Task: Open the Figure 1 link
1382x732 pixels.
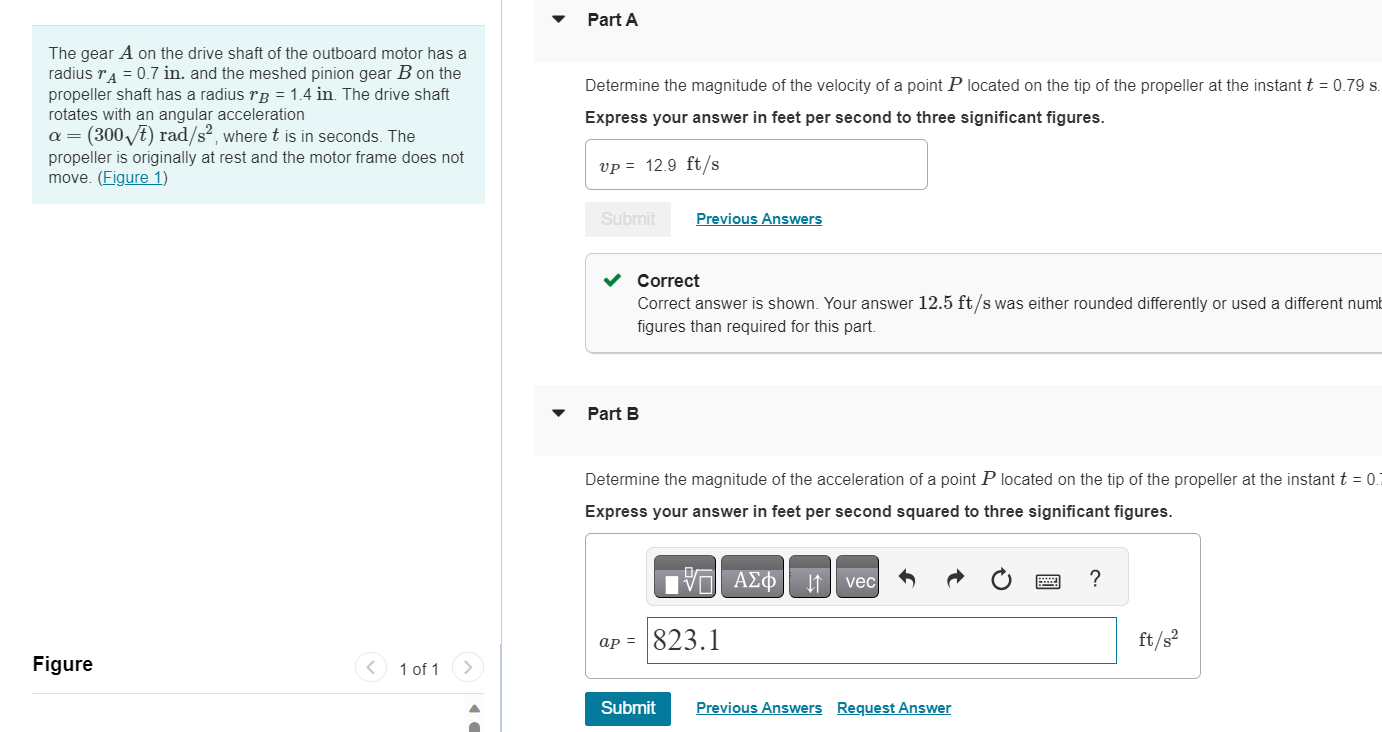Action: pos(133,178)
